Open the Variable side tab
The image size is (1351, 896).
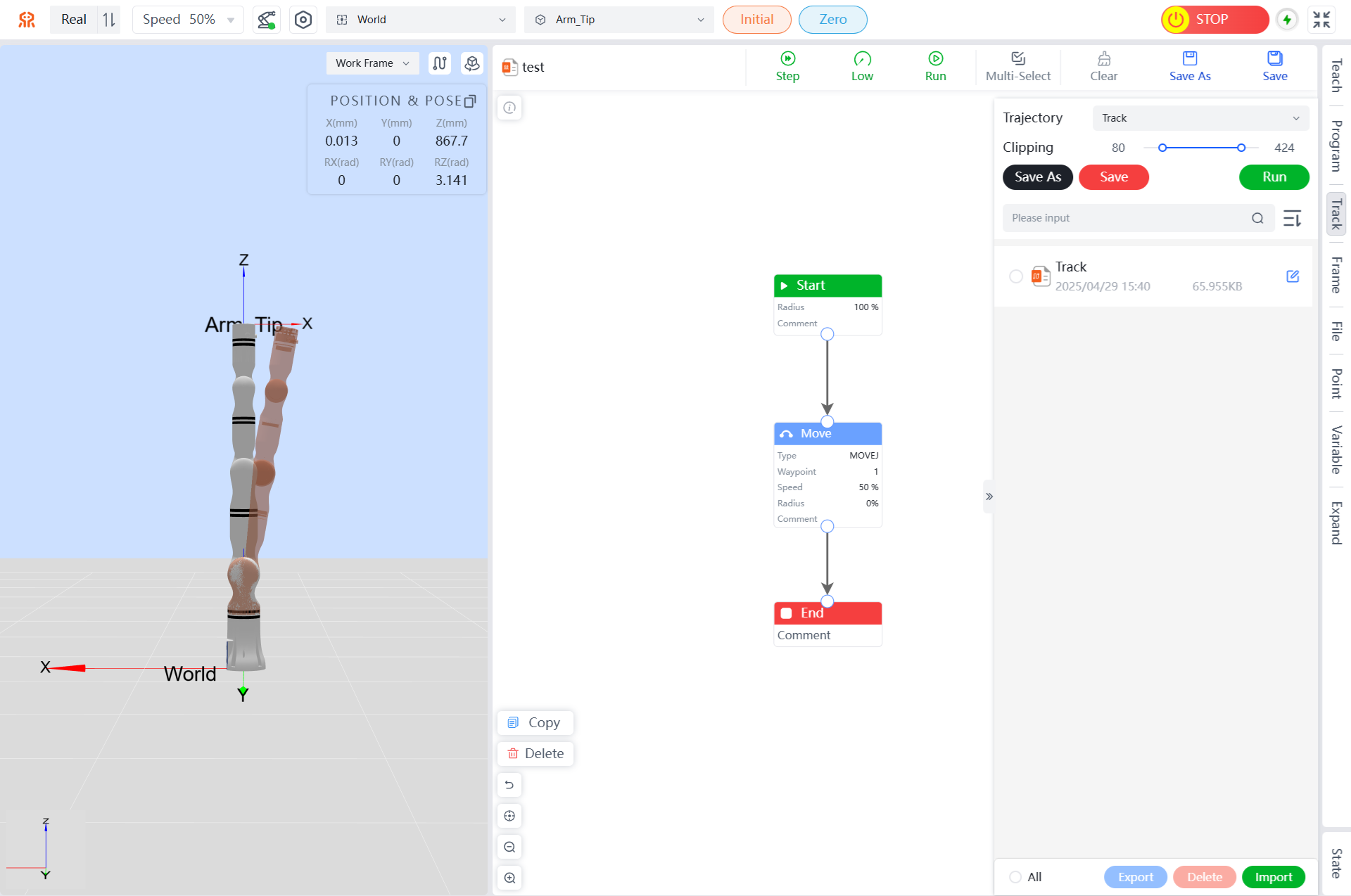(1336, 450)
